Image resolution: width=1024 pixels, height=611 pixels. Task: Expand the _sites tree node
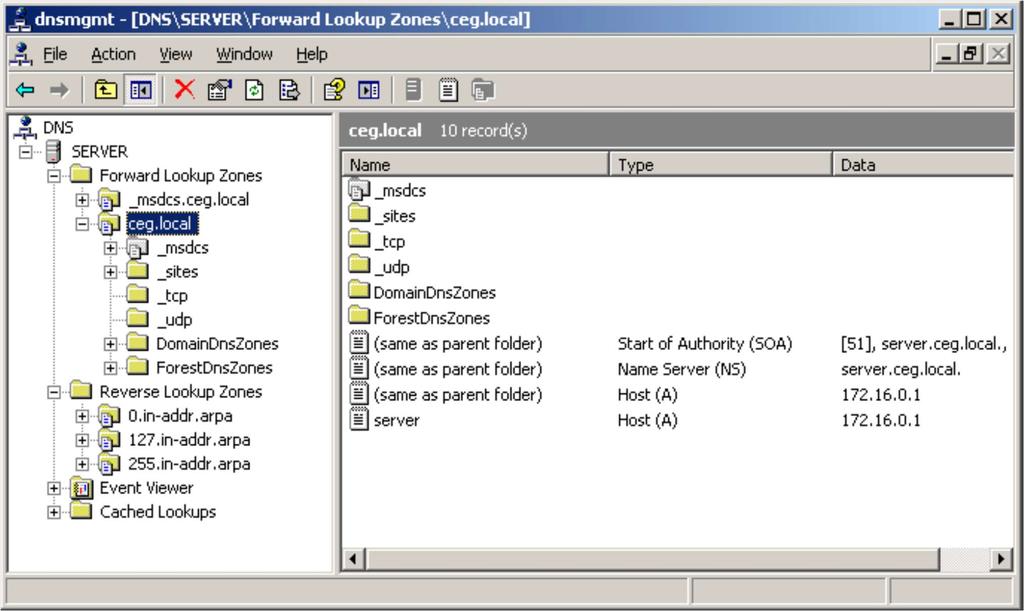click(110, 272)
